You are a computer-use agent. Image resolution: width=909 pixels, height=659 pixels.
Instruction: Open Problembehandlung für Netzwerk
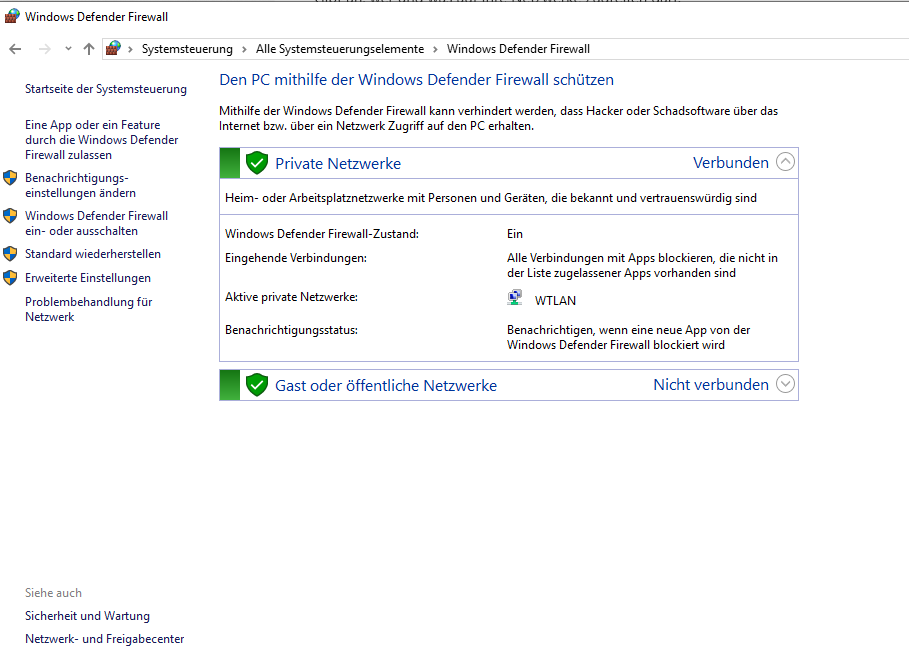88,310
